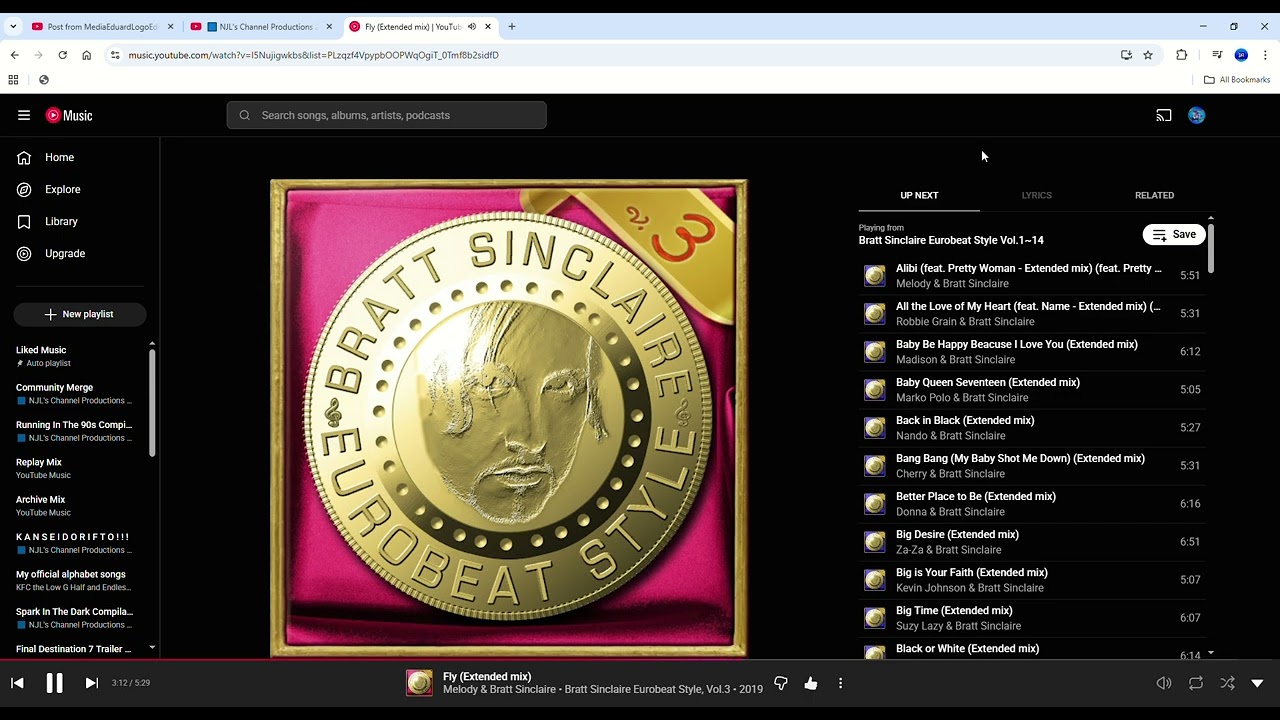Open the player's more actions menu
The width and height of the screenshot is (1280, 720).
[x=840, y=683]
